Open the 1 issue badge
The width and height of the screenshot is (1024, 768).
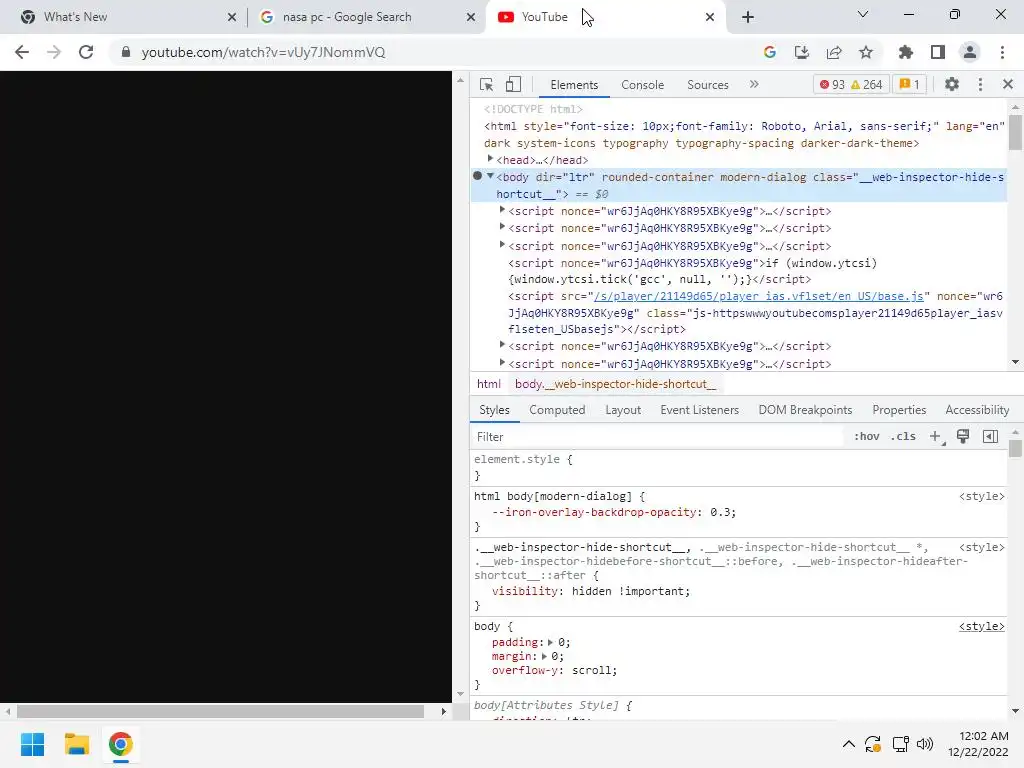tap(909, 84)
